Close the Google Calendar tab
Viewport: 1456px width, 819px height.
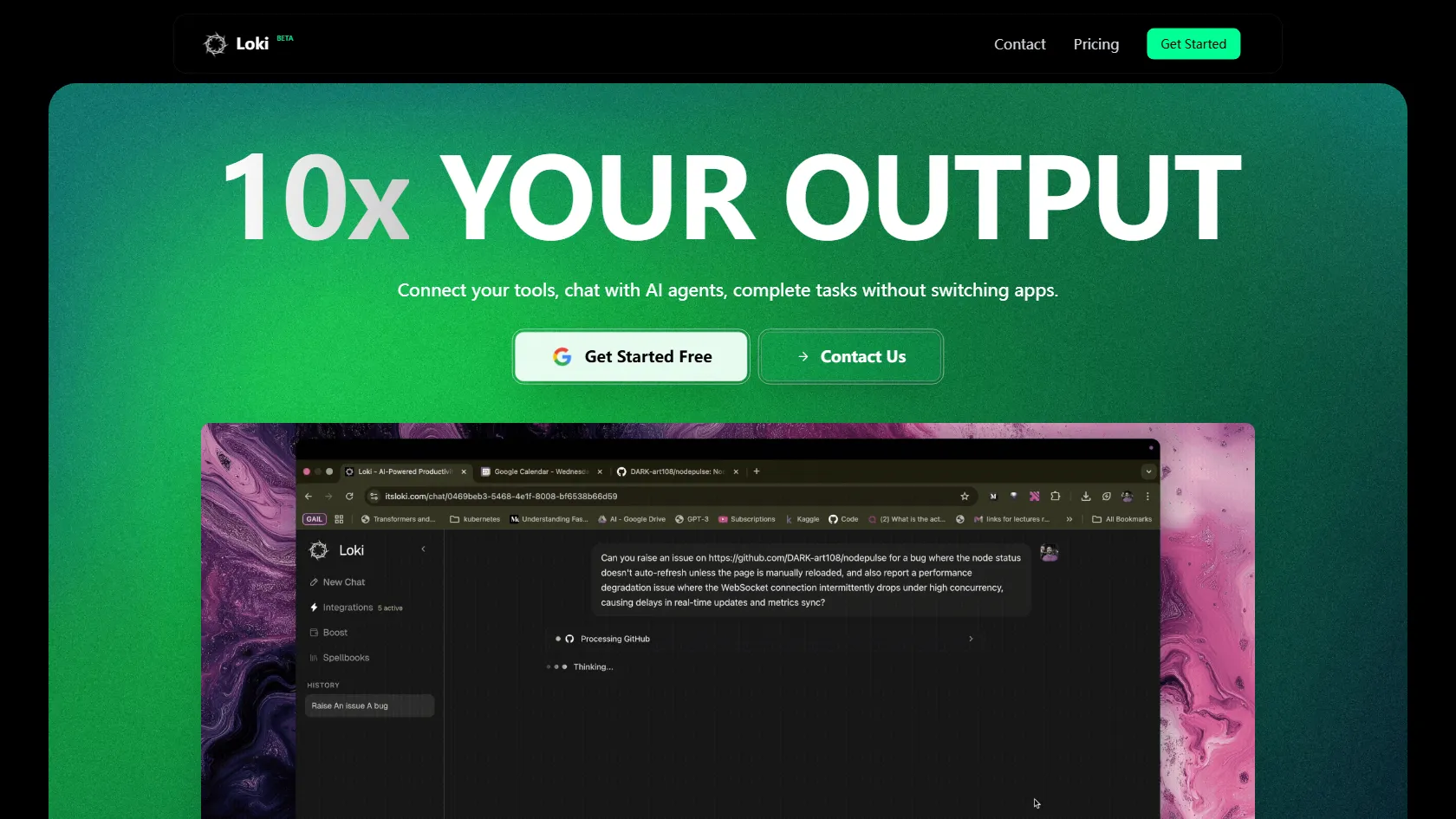click(600, 471)
